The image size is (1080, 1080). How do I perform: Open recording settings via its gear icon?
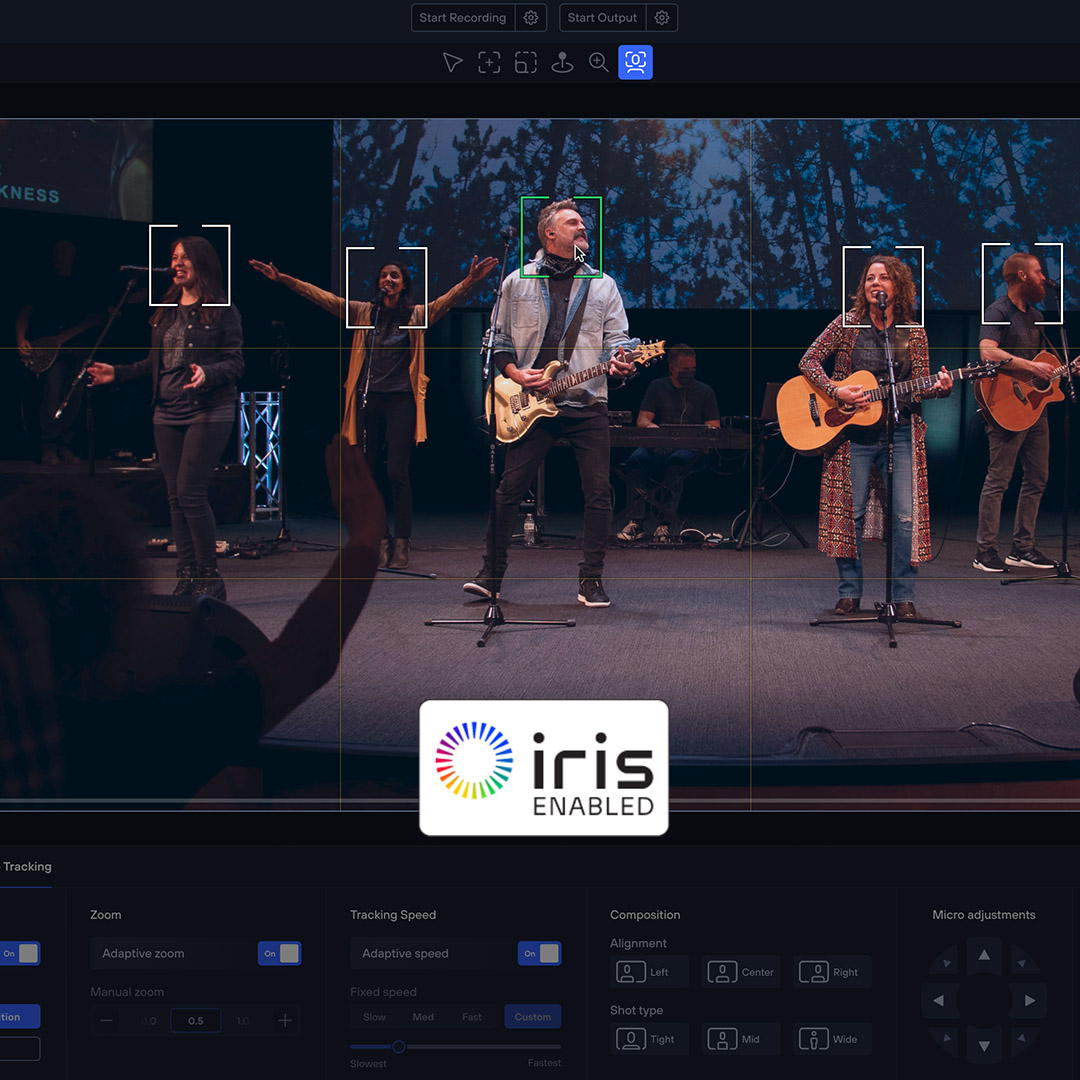click(531, 18)
